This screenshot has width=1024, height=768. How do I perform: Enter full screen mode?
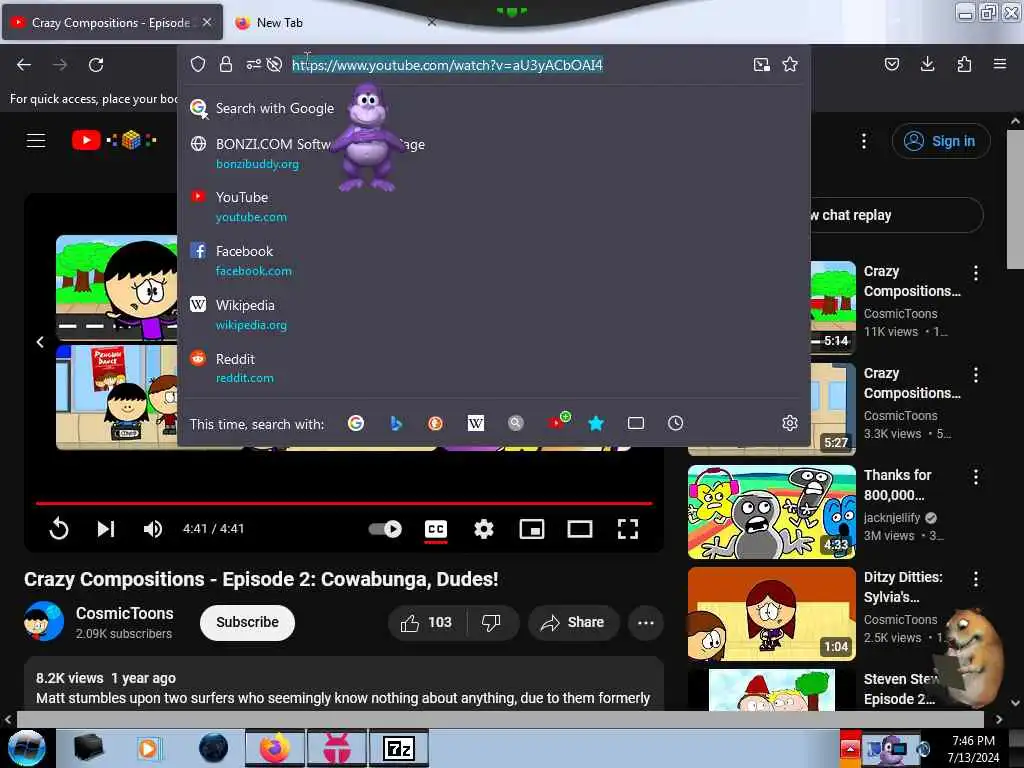click(628, 528)
